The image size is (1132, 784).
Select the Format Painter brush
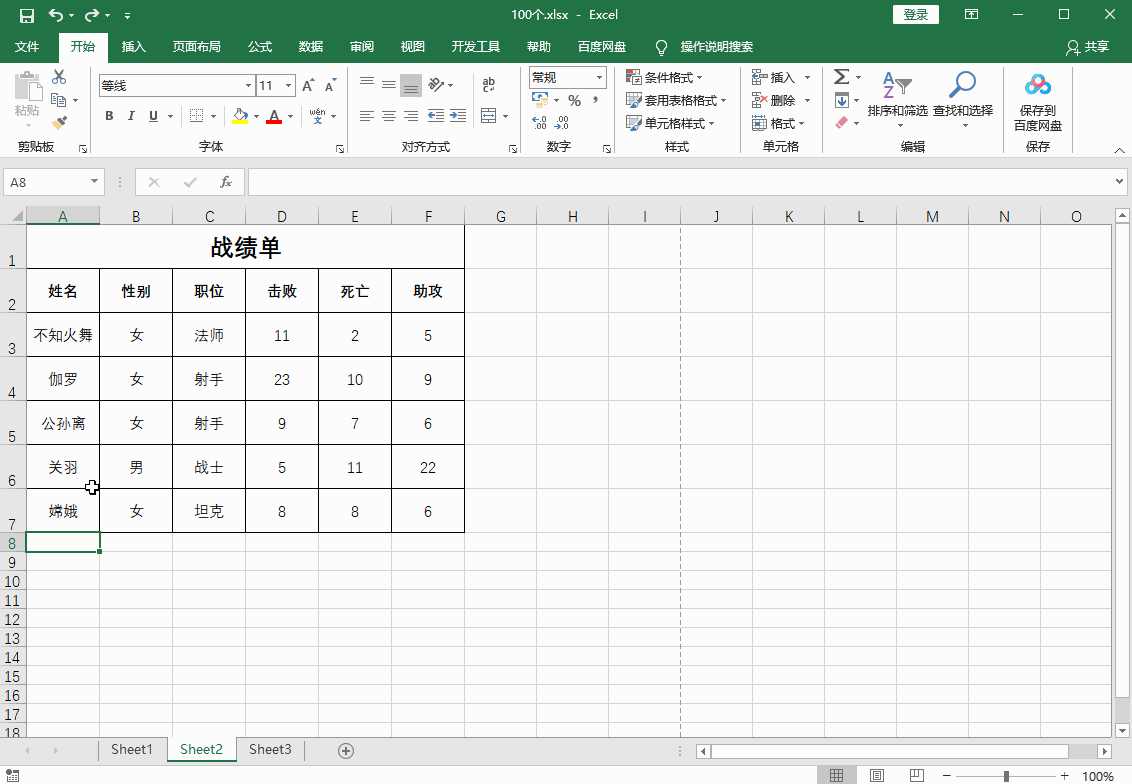pyautogui.click(x=59, y=123)
